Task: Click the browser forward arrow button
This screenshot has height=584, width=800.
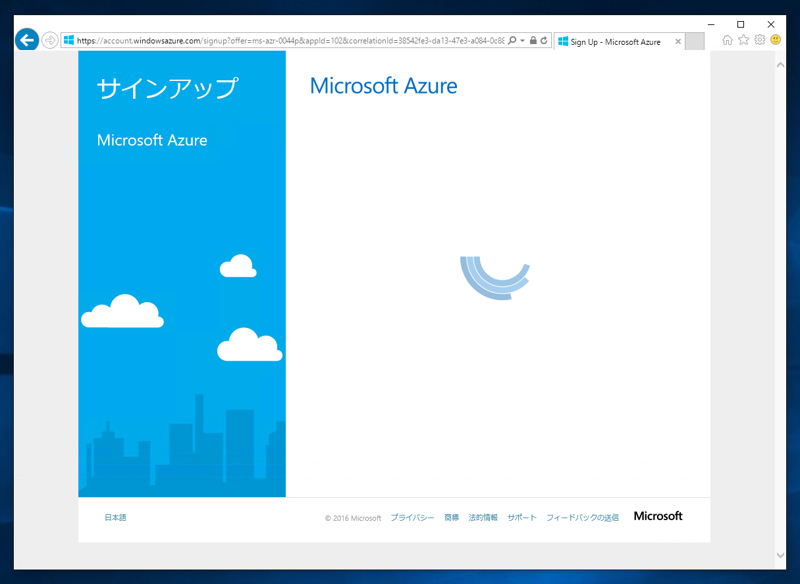Action: click(x=49, y=40)
